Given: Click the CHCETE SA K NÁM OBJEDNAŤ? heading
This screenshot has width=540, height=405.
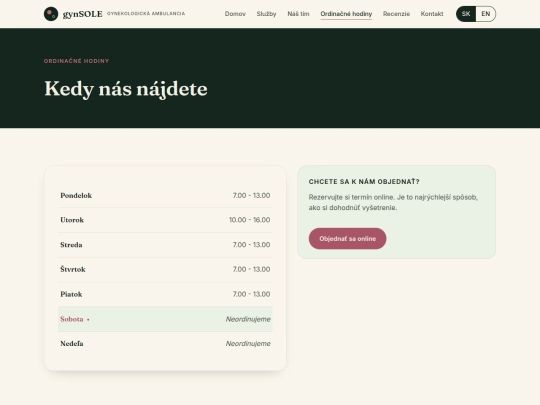Looking at the screenshot, I should pyautogui.click(x=364, y=182).
